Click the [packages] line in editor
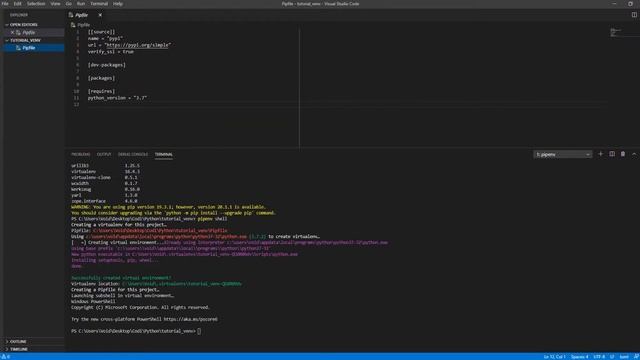 point(101,78)
